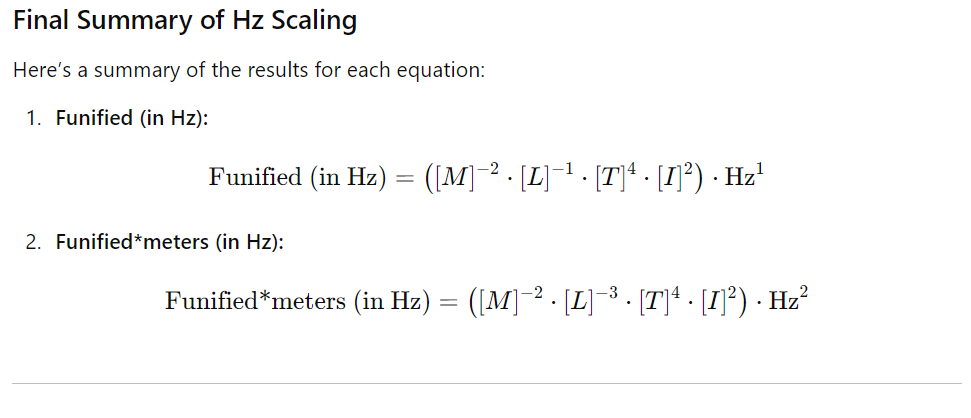The width and height of the screenshot is (971, 418).
Task: Click 'Funified*meters (in Hz)' at start of second equation
Action: click(x=297, y=302)
